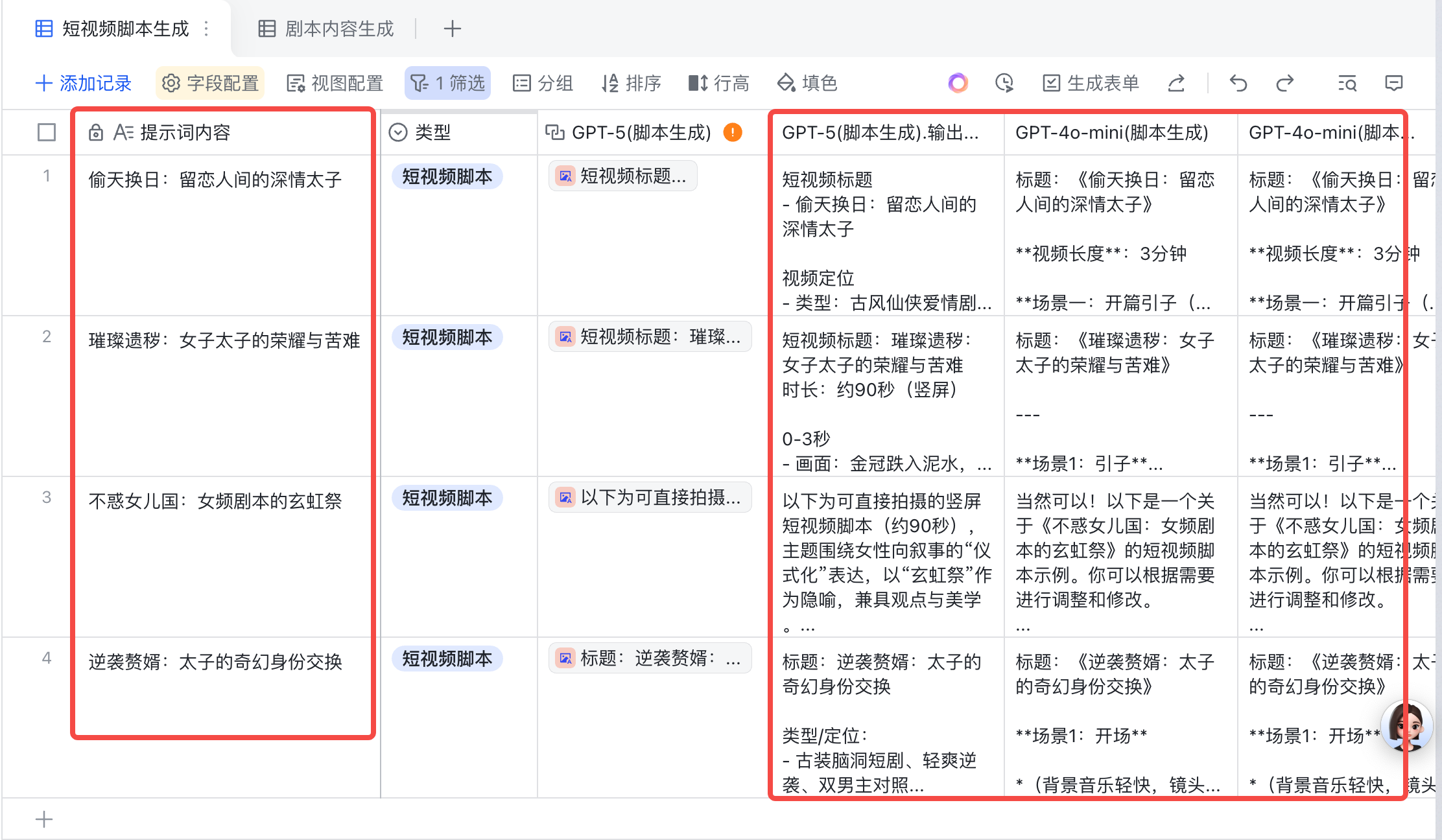This screenshot has height=840, width=1442.
Task: Click the undo arrow icon
Action: pos(1238,83)
